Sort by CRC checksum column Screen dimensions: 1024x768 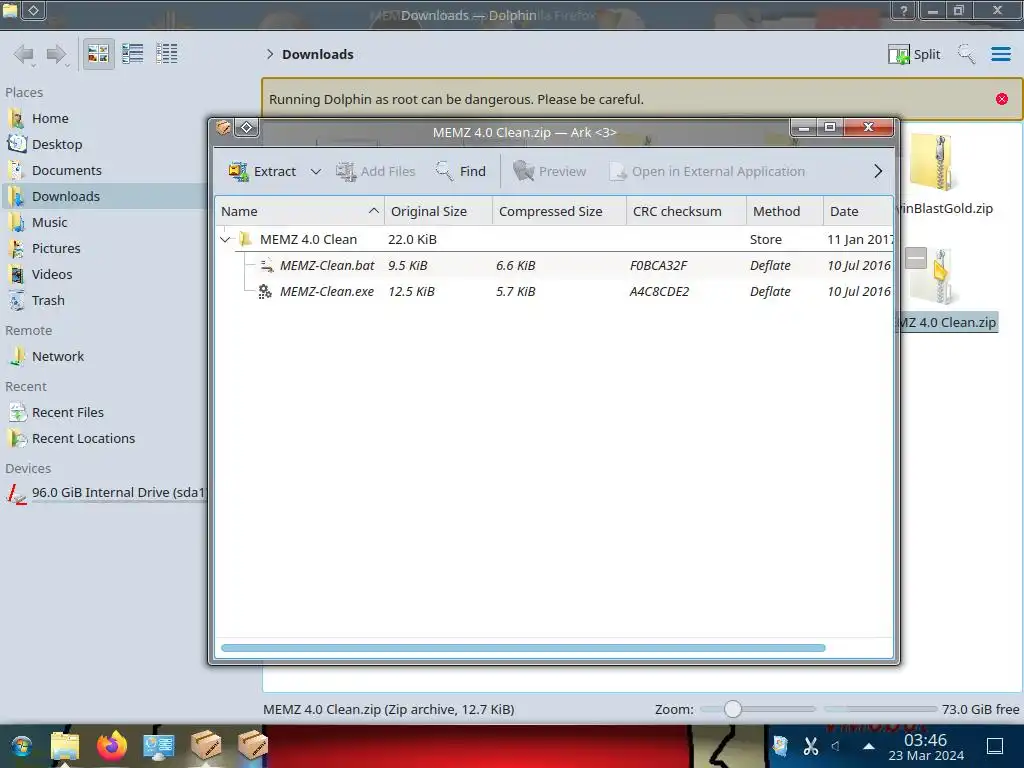686,211
